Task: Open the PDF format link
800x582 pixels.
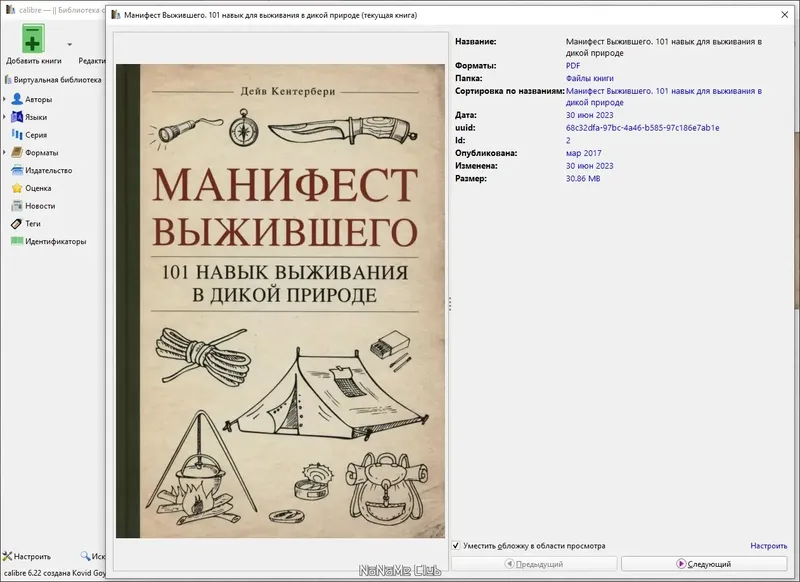Action: 572,65
